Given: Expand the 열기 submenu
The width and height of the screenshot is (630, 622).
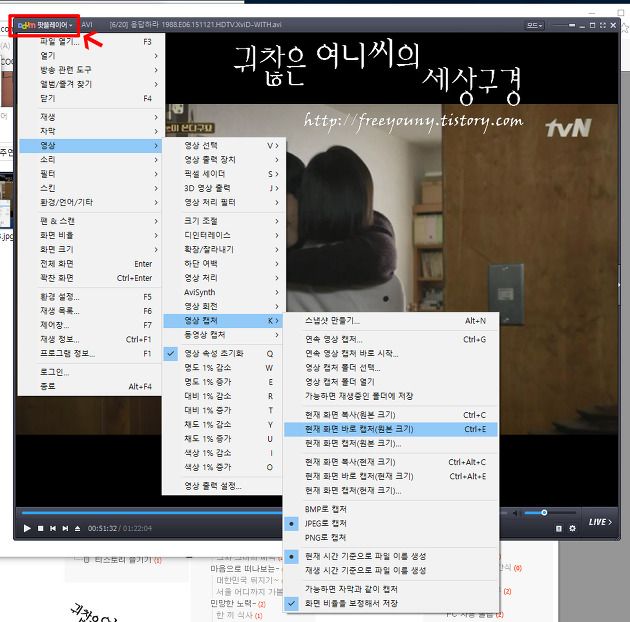Looking at the screenshot, I should pyautogui.click(x=91, y=56).
